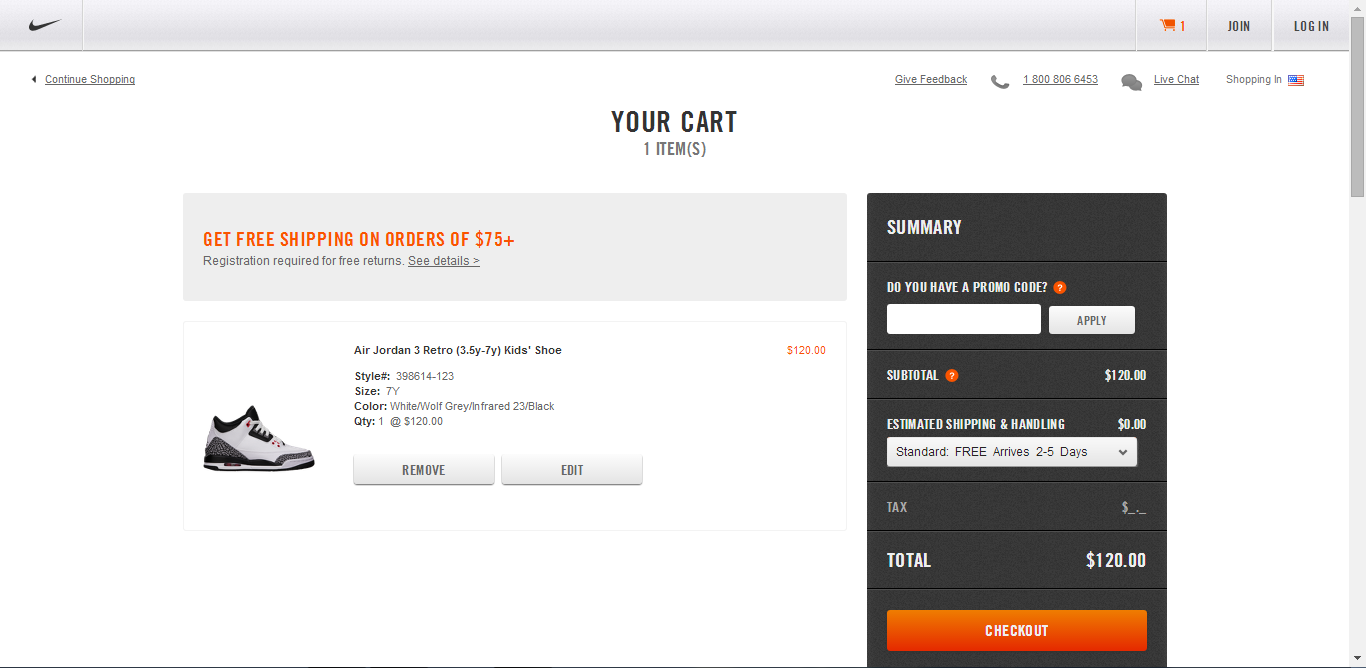Click the See details free shipping link

click(x=444, y=261)
